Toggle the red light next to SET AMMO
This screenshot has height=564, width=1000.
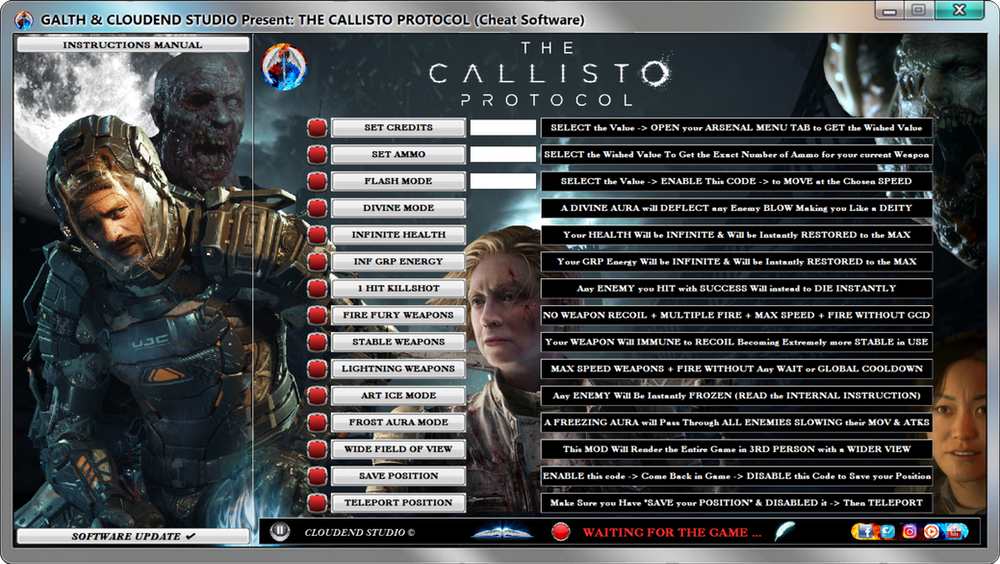317,154
